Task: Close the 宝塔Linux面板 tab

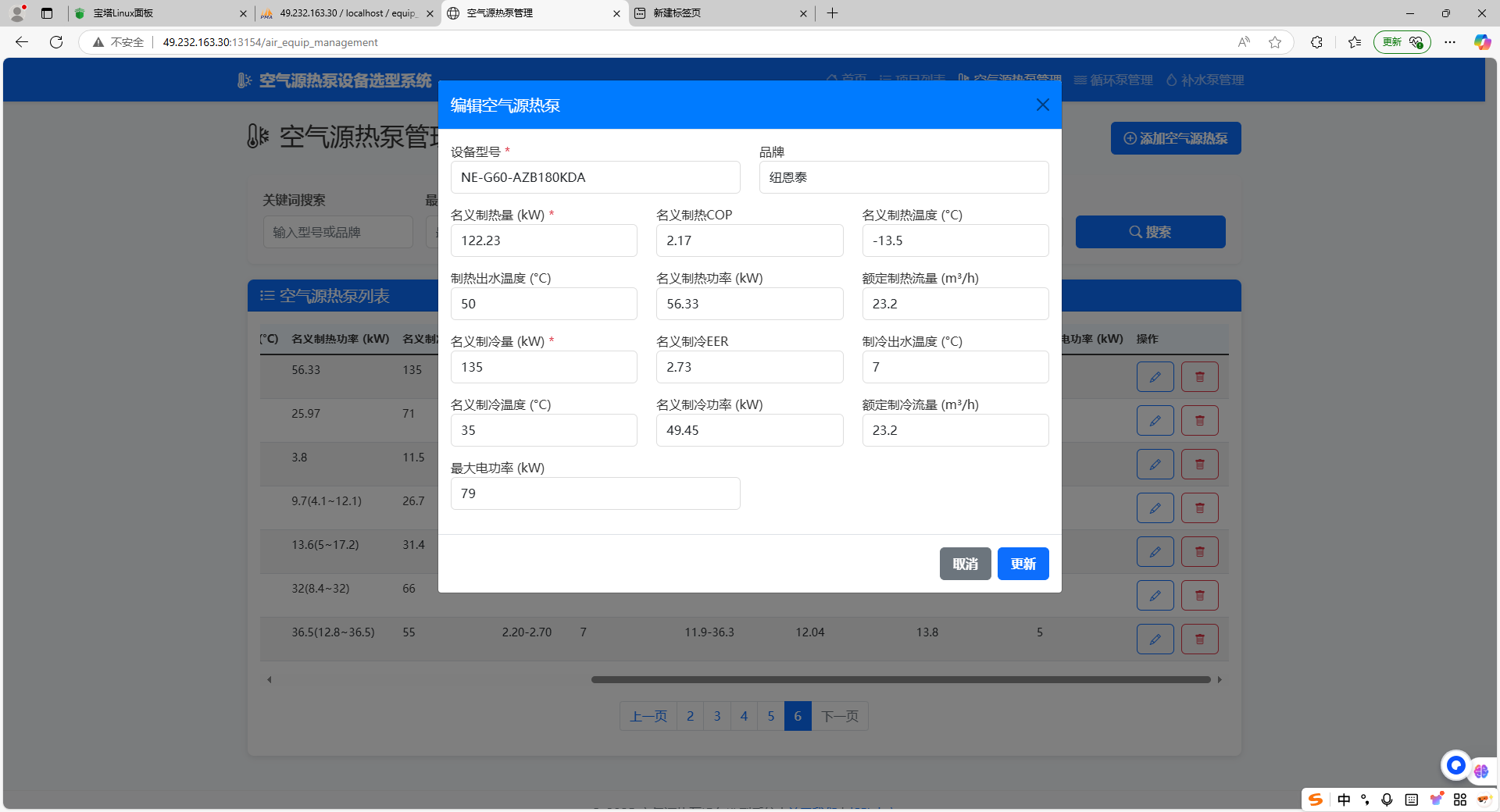Action: pyautogui.click(x=243, y=13)
